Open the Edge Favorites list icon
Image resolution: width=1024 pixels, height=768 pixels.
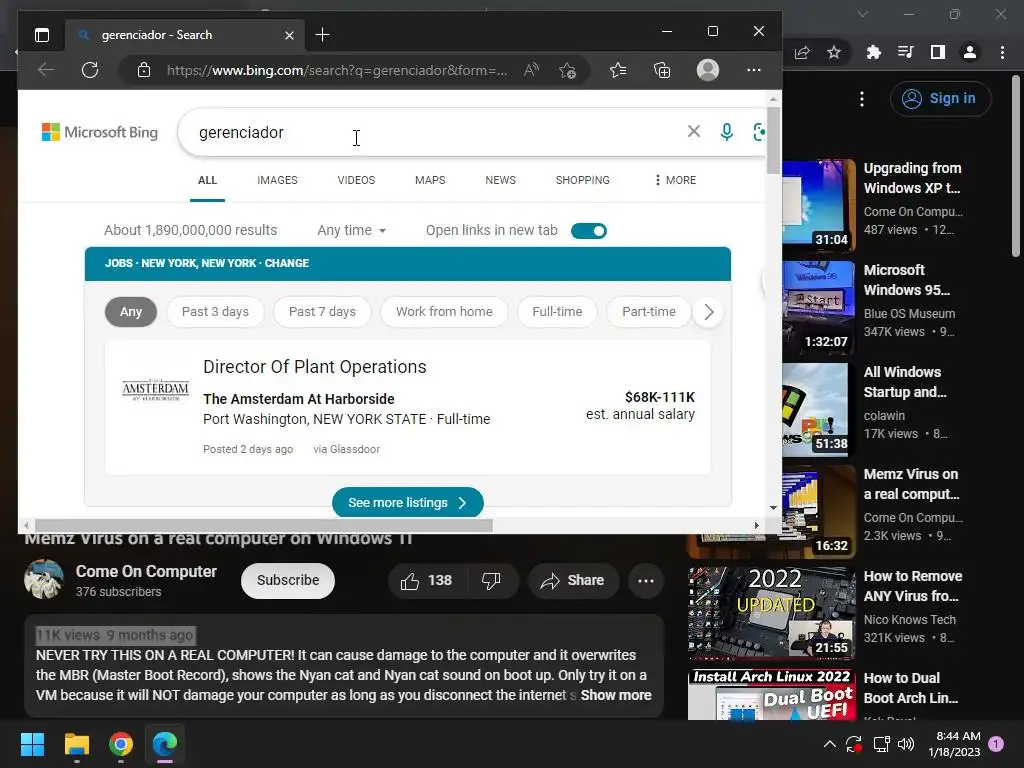coord(618,70)
